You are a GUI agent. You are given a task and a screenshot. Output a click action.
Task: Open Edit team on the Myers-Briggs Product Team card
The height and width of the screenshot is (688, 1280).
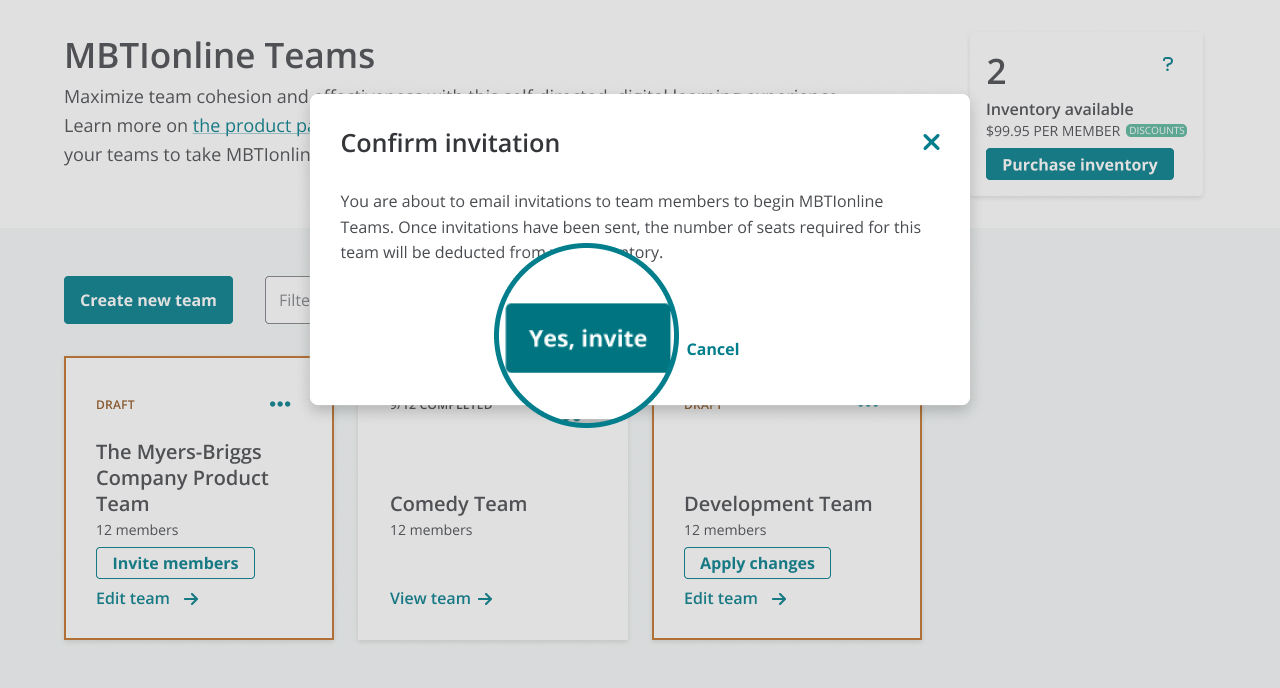(147, 599)
